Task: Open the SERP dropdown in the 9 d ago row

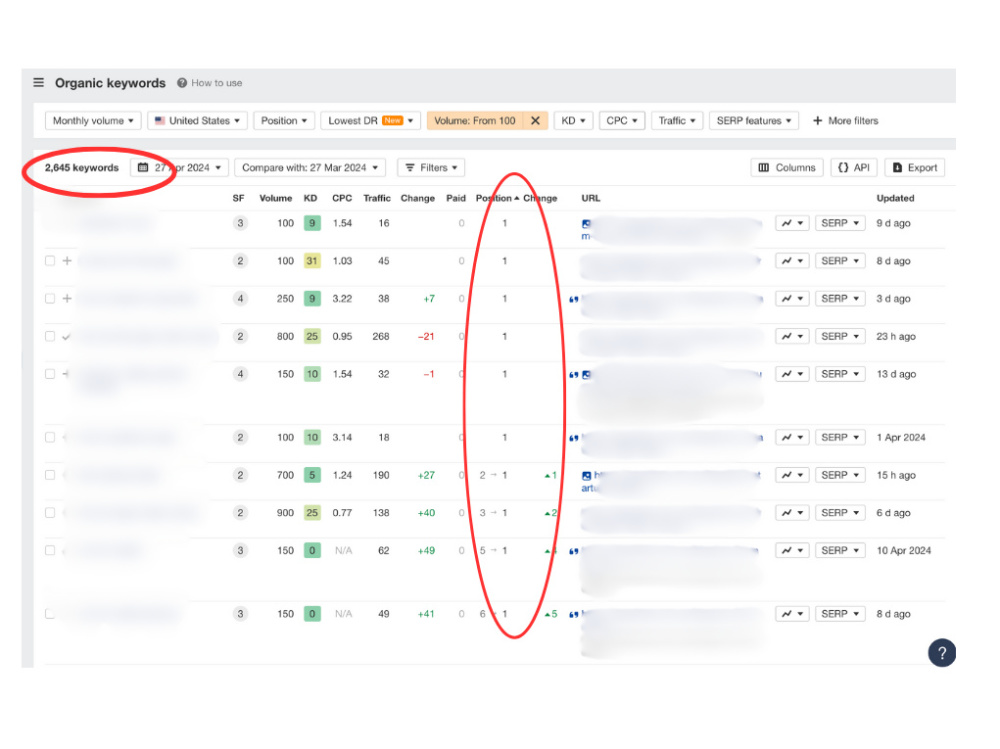Action: (840, 223)
